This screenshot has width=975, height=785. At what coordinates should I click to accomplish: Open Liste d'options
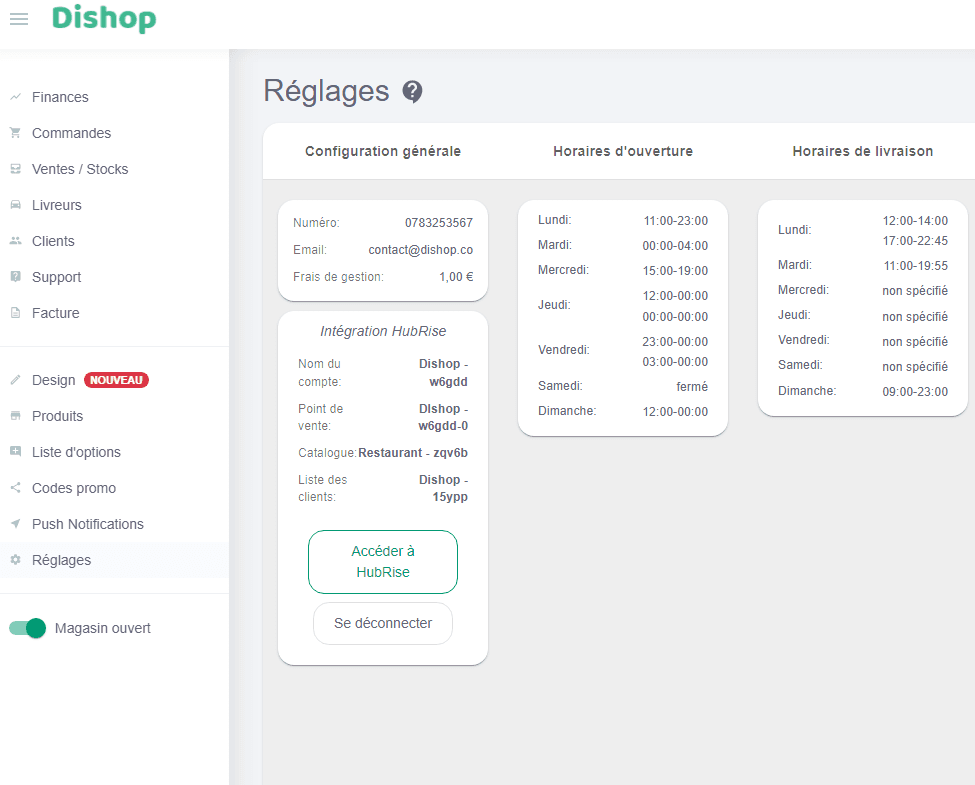click(76, 452)
